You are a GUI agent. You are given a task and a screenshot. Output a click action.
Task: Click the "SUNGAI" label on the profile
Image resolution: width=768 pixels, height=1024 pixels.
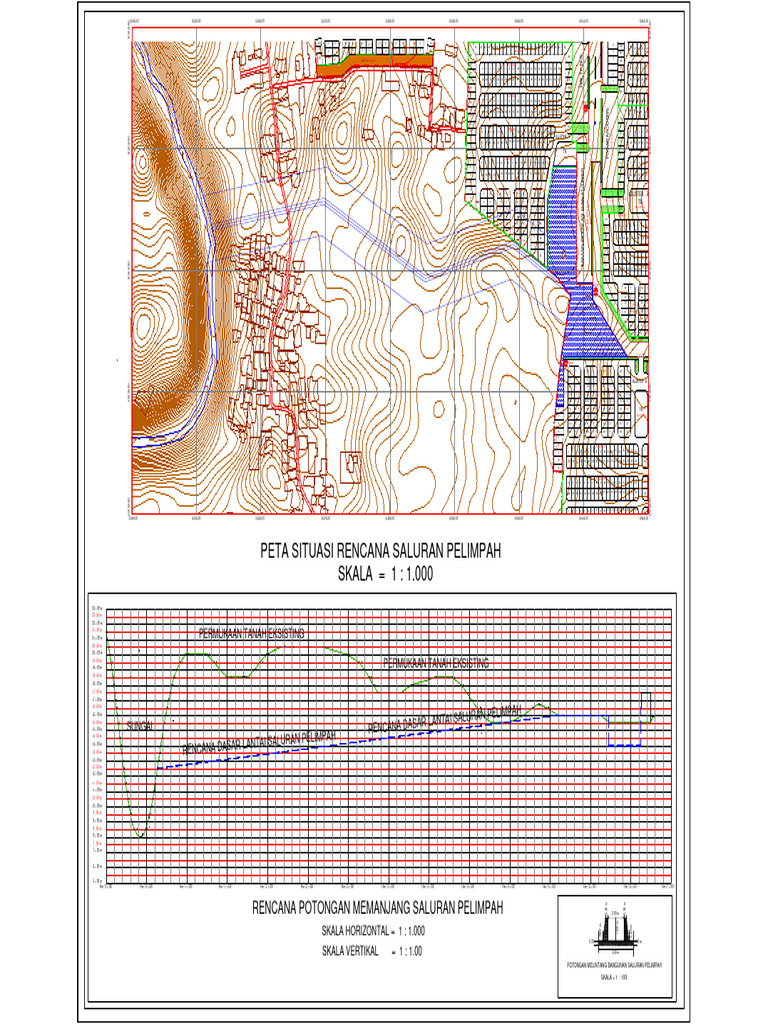click(139, 725)
